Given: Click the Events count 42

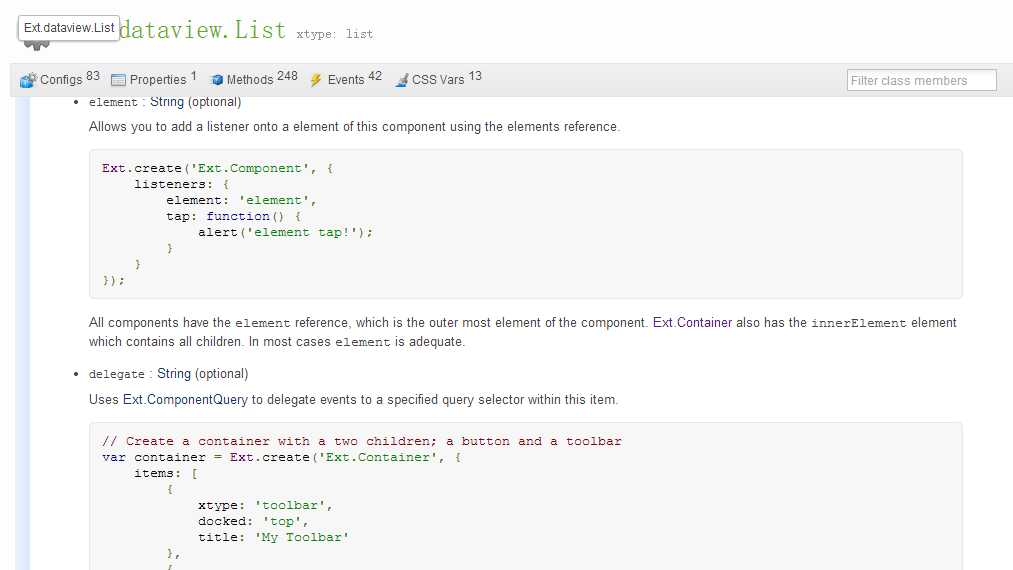Looking at the screenshot, I should click(x=375, y=76).
